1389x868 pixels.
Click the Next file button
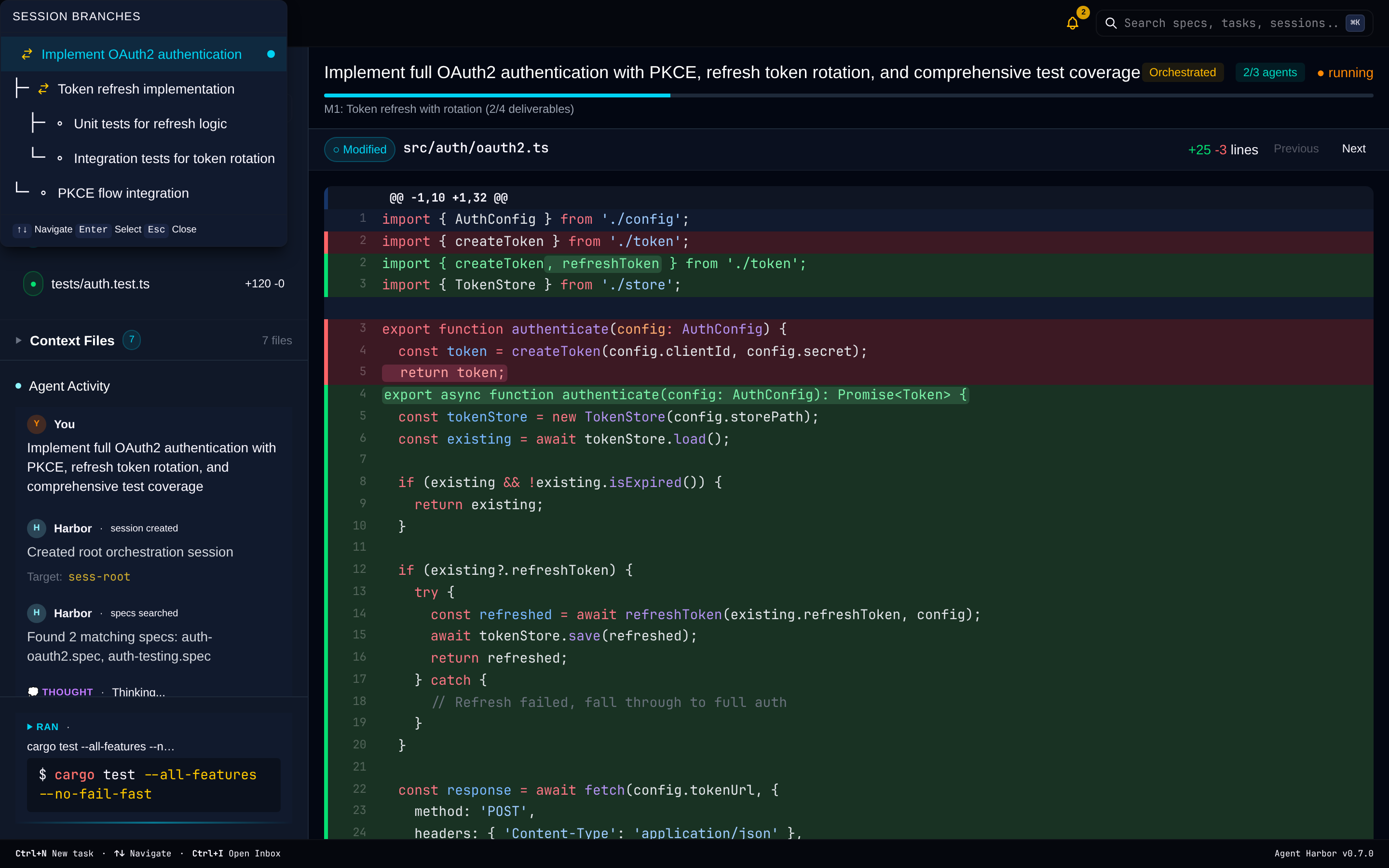(1353, 149)
